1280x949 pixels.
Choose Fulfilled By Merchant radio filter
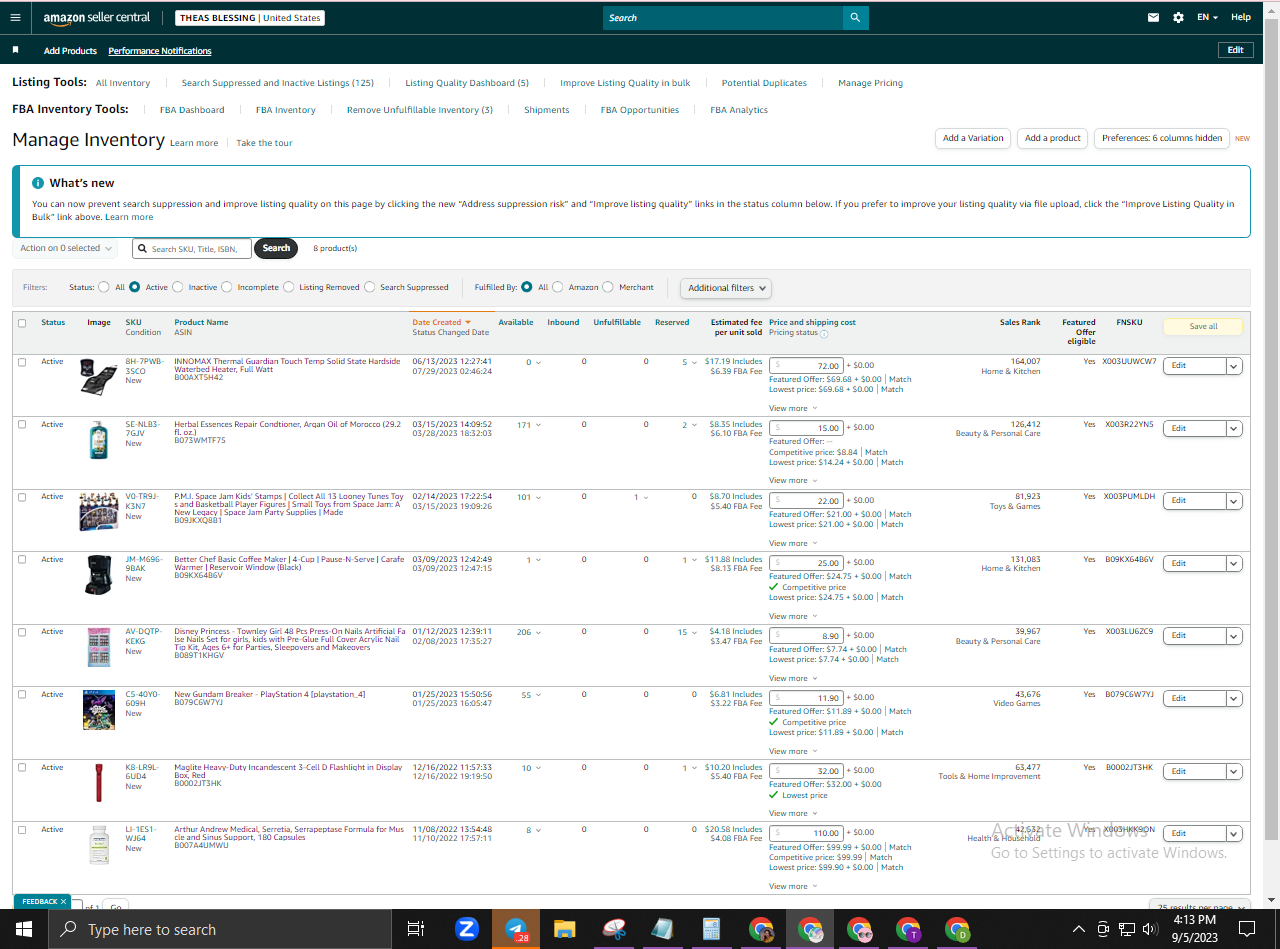pos(609,287)
